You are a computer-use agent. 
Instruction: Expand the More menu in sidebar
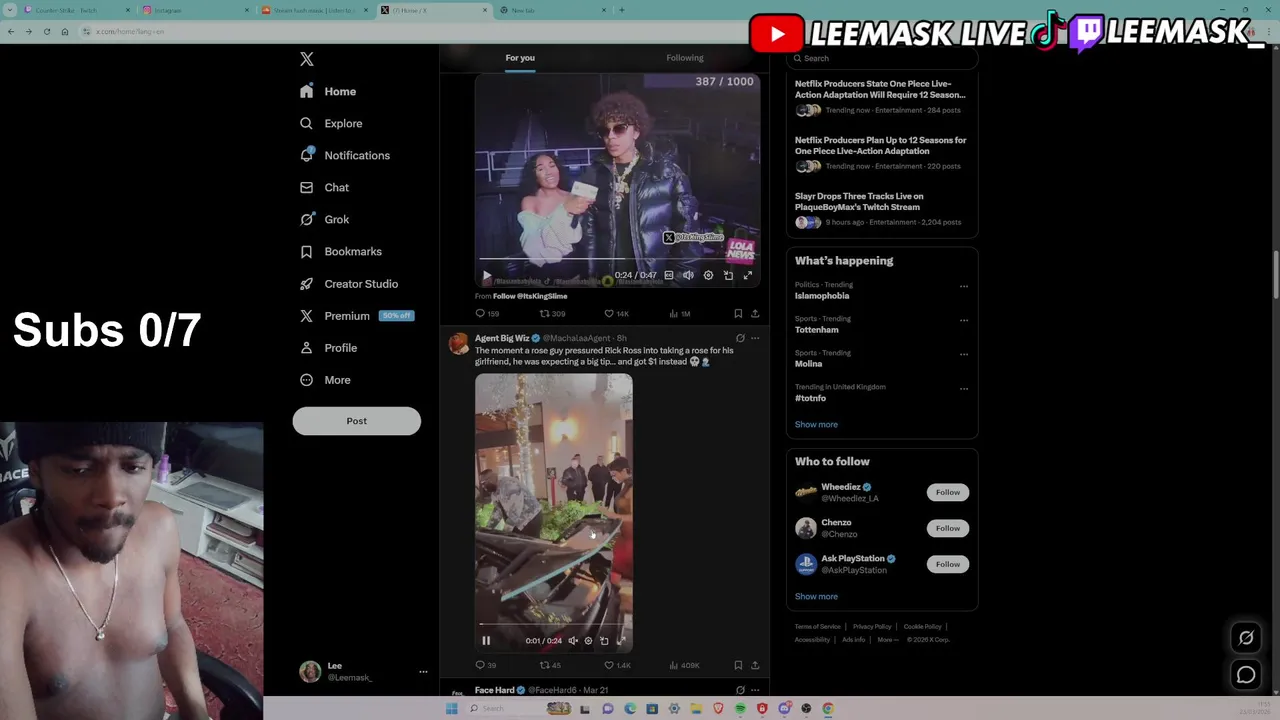(325, 379)
